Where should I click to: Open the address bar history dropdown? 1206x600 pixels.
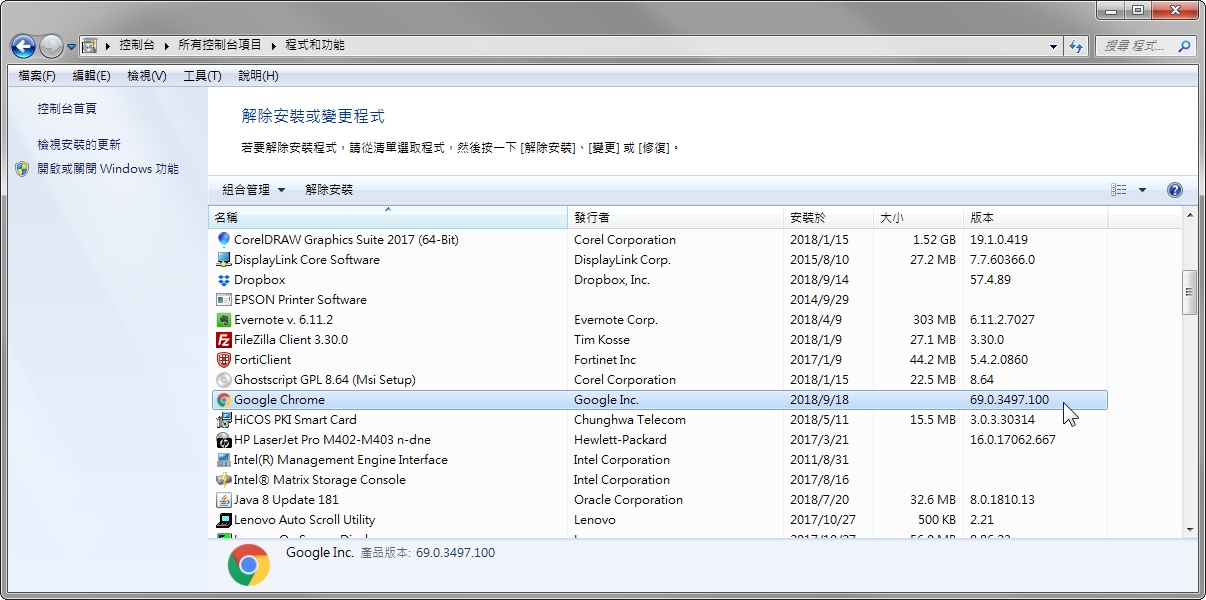tap(1054, 46)
